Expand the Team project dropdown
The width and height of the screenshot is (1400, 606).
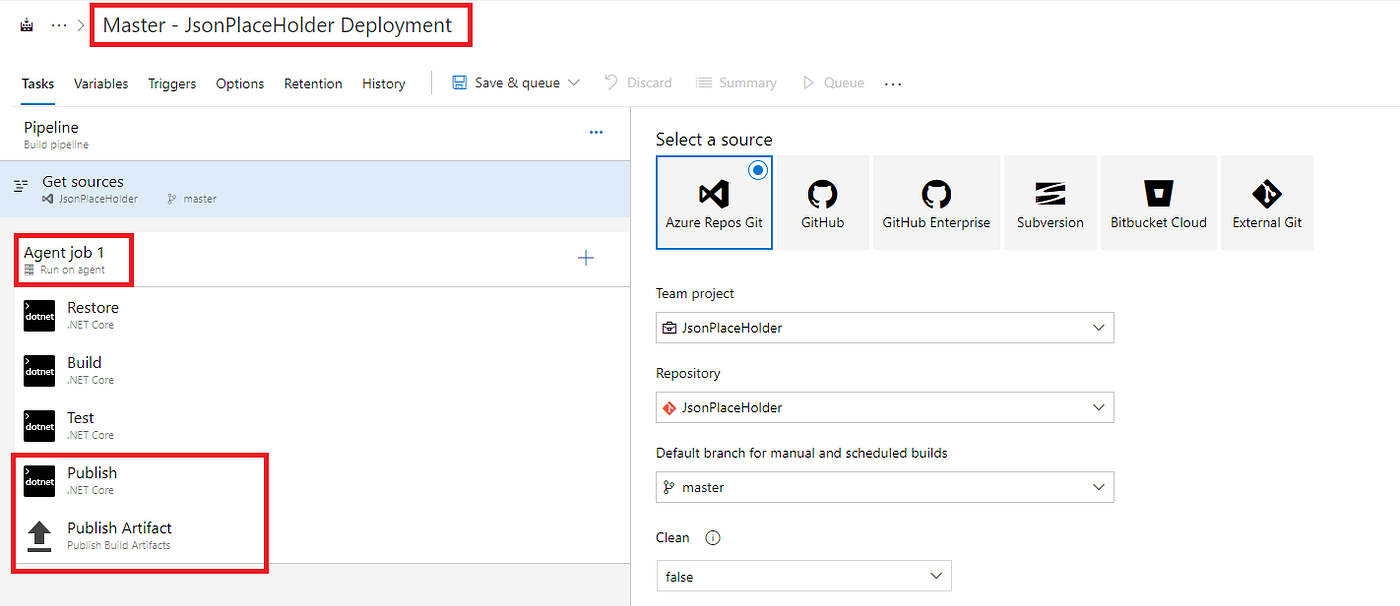pos(884,328)
